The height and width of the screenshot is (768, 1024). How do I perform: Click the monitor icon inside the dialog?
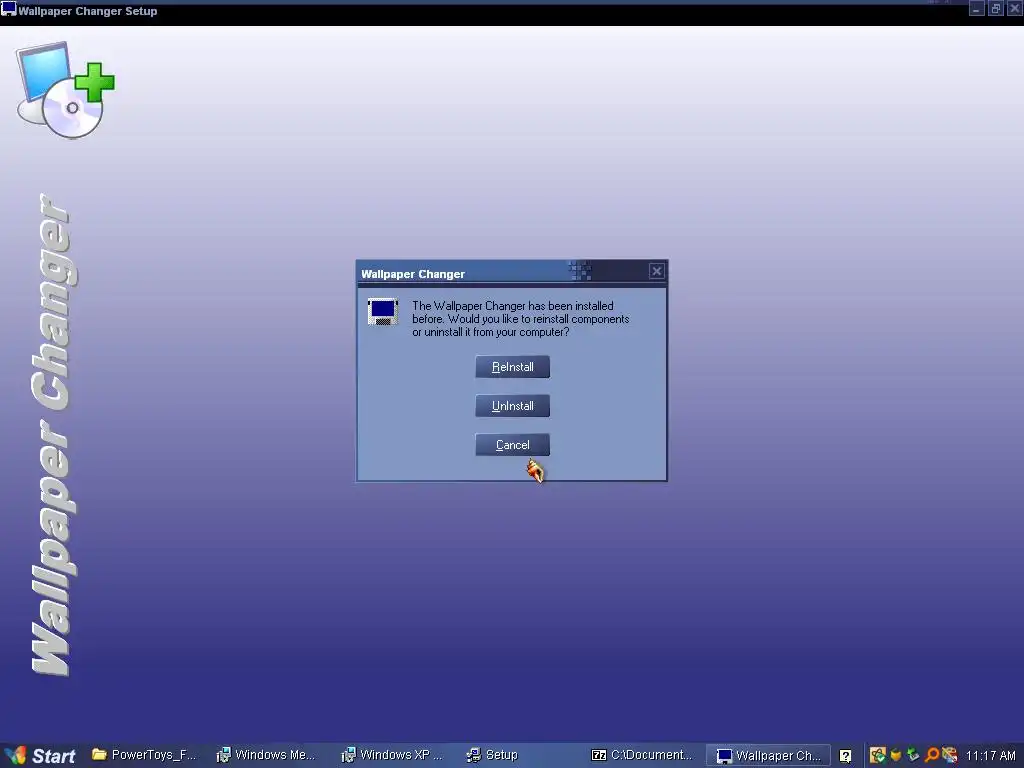[383, 312]
